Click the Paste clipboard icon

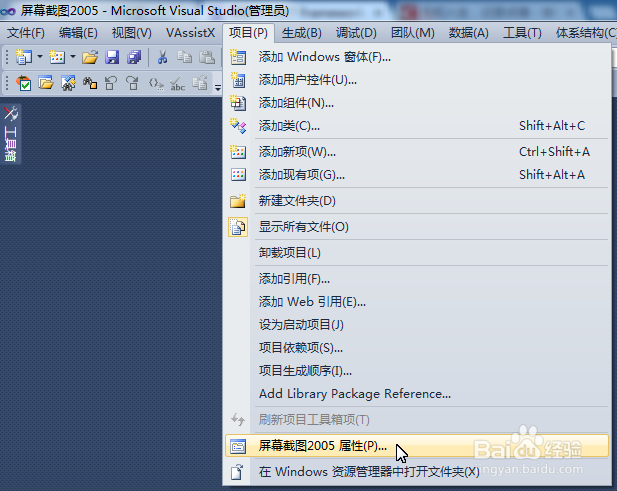pos(207,57)
